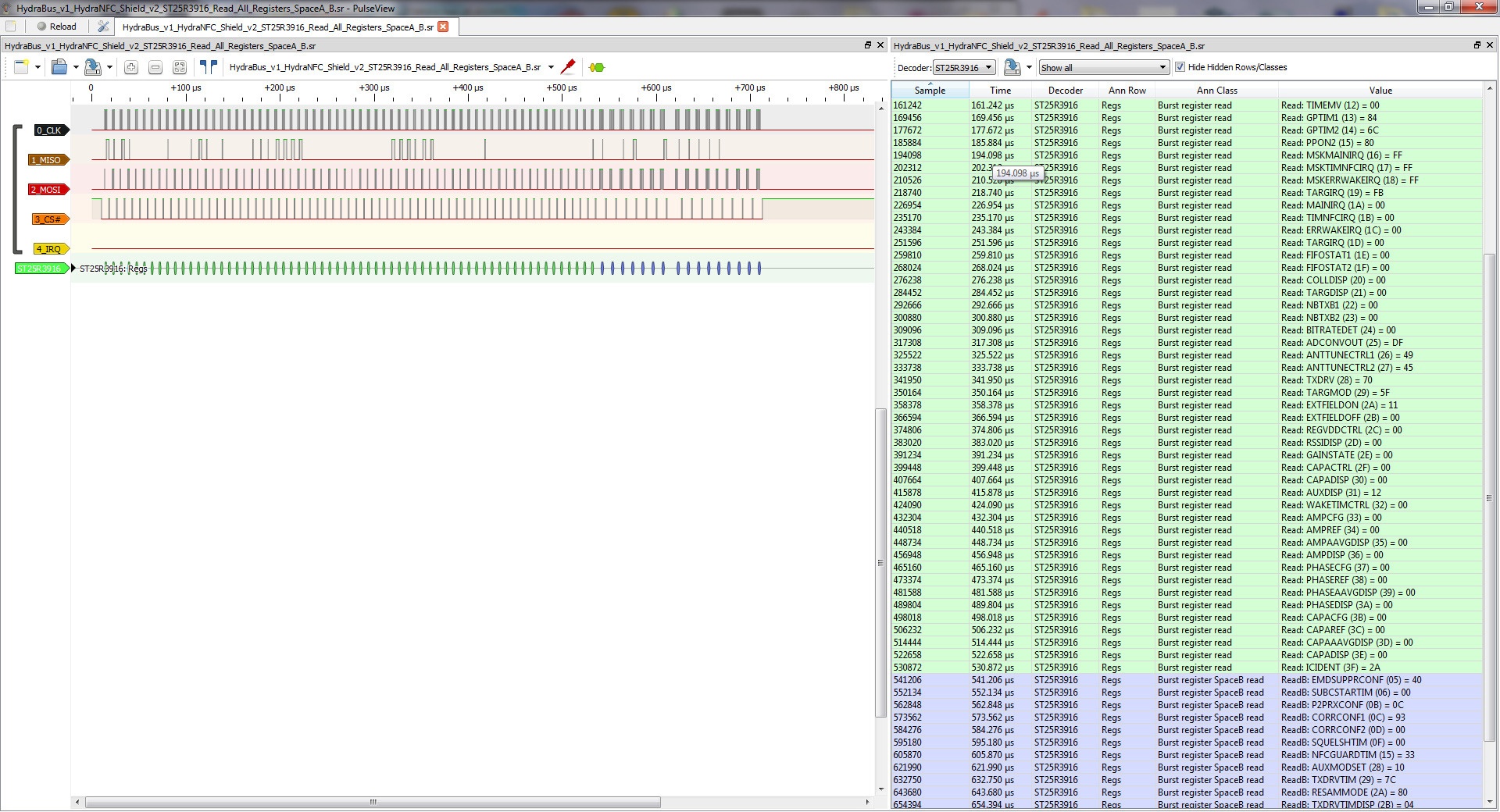Select the 0_CLK channel label
1500x812 pixels.
51,130
